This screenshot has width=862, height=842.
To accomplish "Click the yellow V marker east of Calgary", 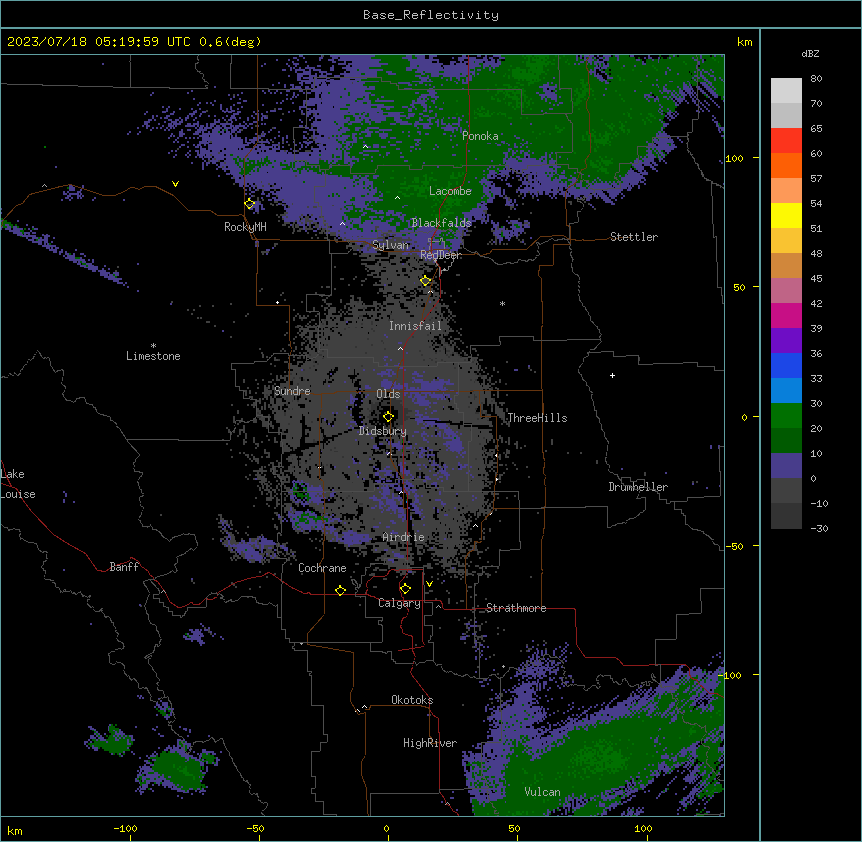I will (x=429, y=584).
